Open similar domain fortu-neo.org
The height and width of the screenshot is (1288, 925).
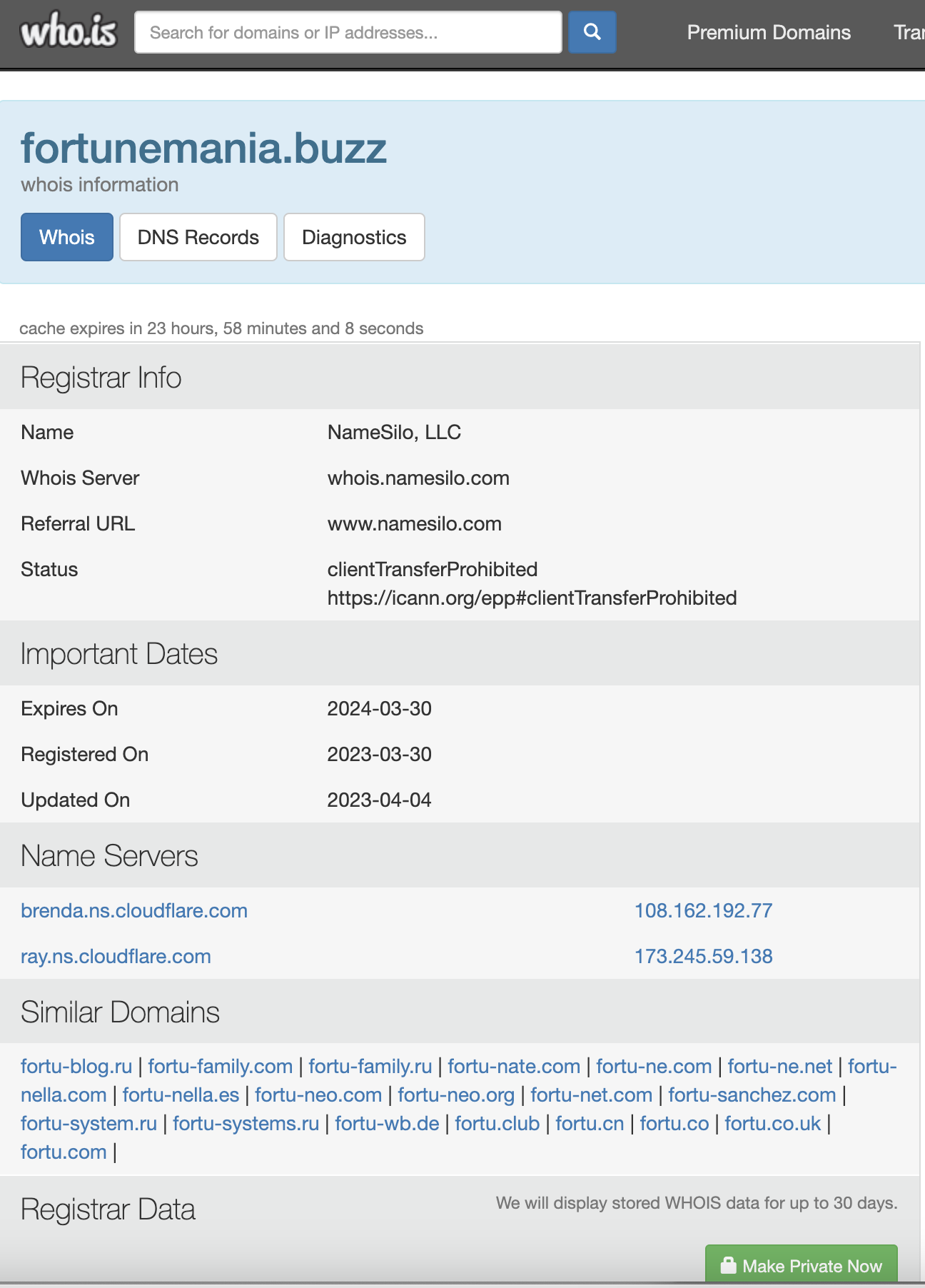point(456,1095)
